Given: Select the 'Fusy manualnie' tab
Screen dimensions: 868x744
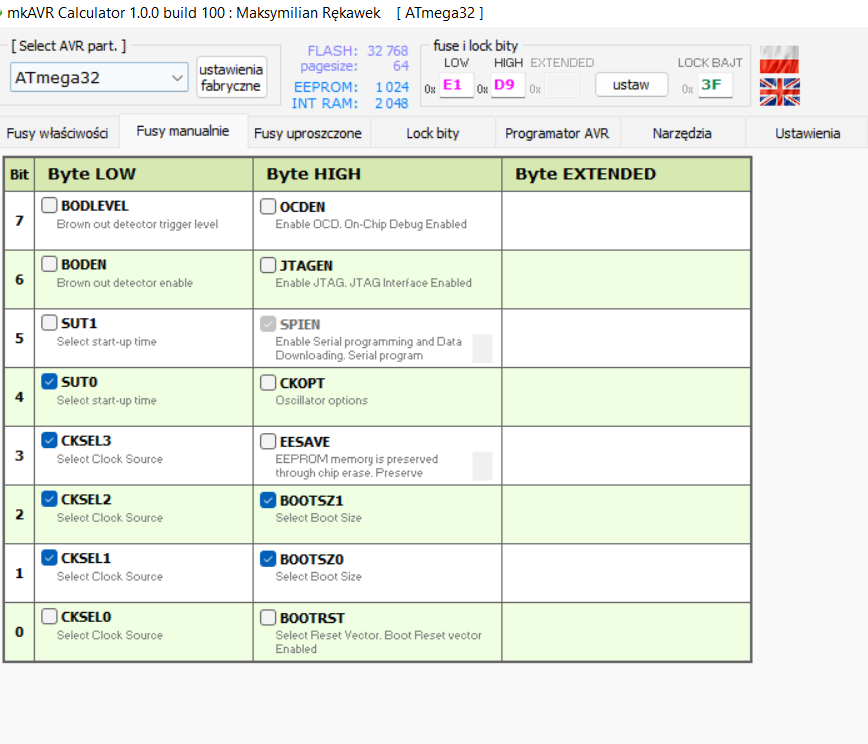Looking at the screenshot, I should [183, 131].
